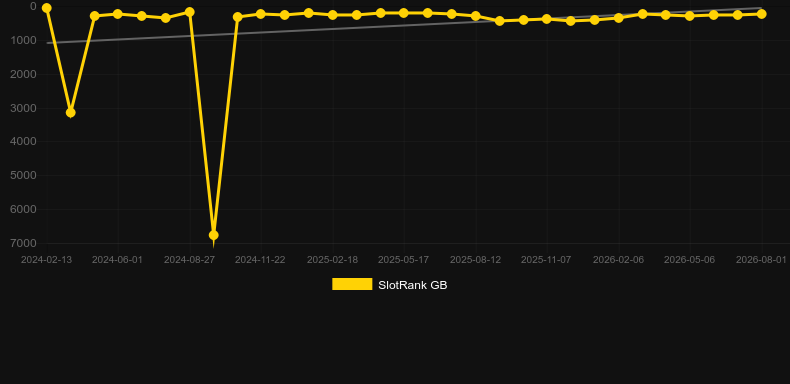Select the data point above 2025-02-18

tap(333, 15)
